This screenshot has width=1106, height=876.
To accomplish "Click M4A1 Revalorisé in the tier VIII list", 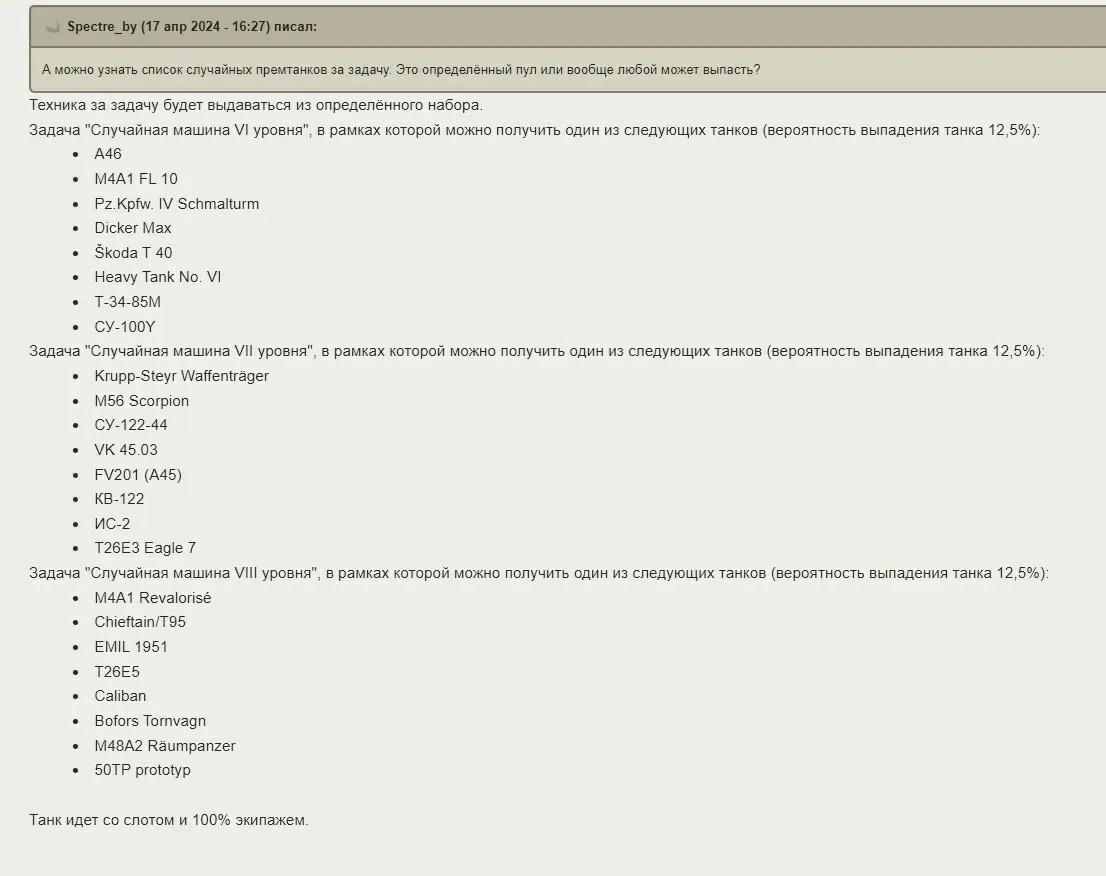I will pyautogui.click(x=153, y=598).
